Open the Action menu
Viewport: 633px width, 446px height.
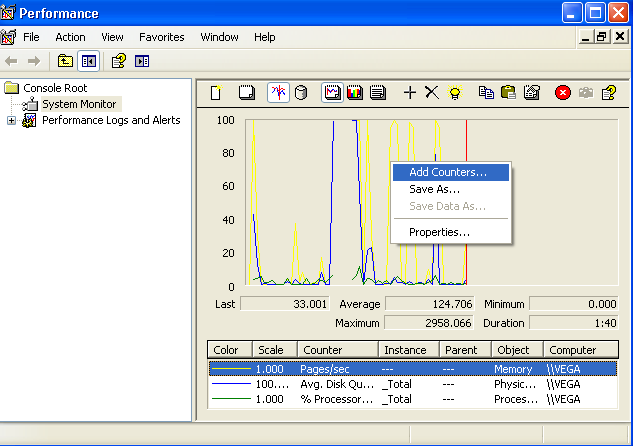70,37
